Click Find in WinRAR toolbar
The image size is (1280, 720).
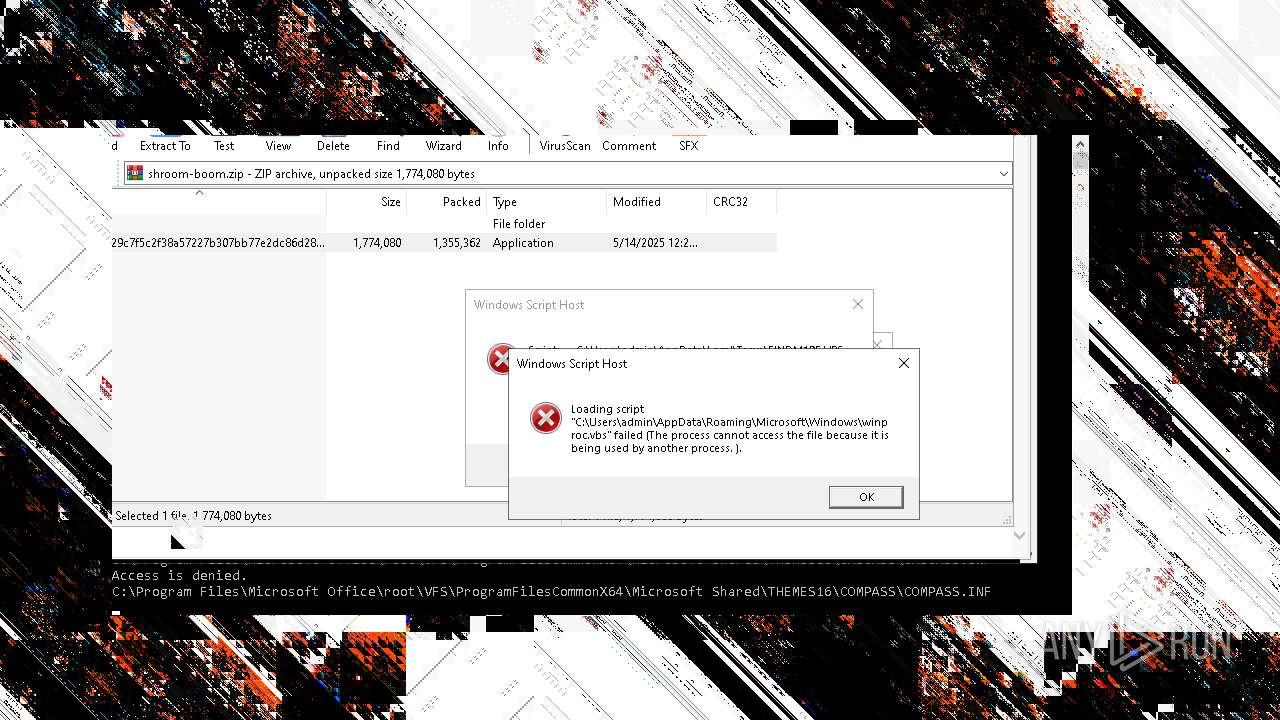[x=388, y=146]
